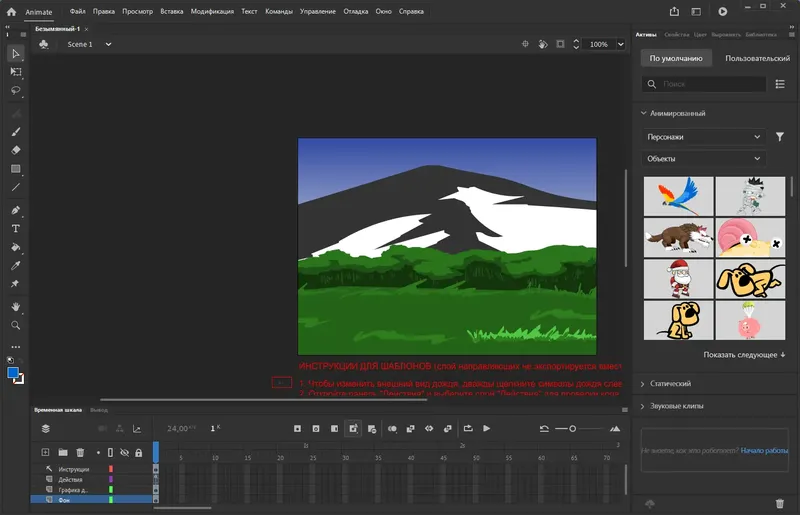Select the Pen tool

pos(16,210)
